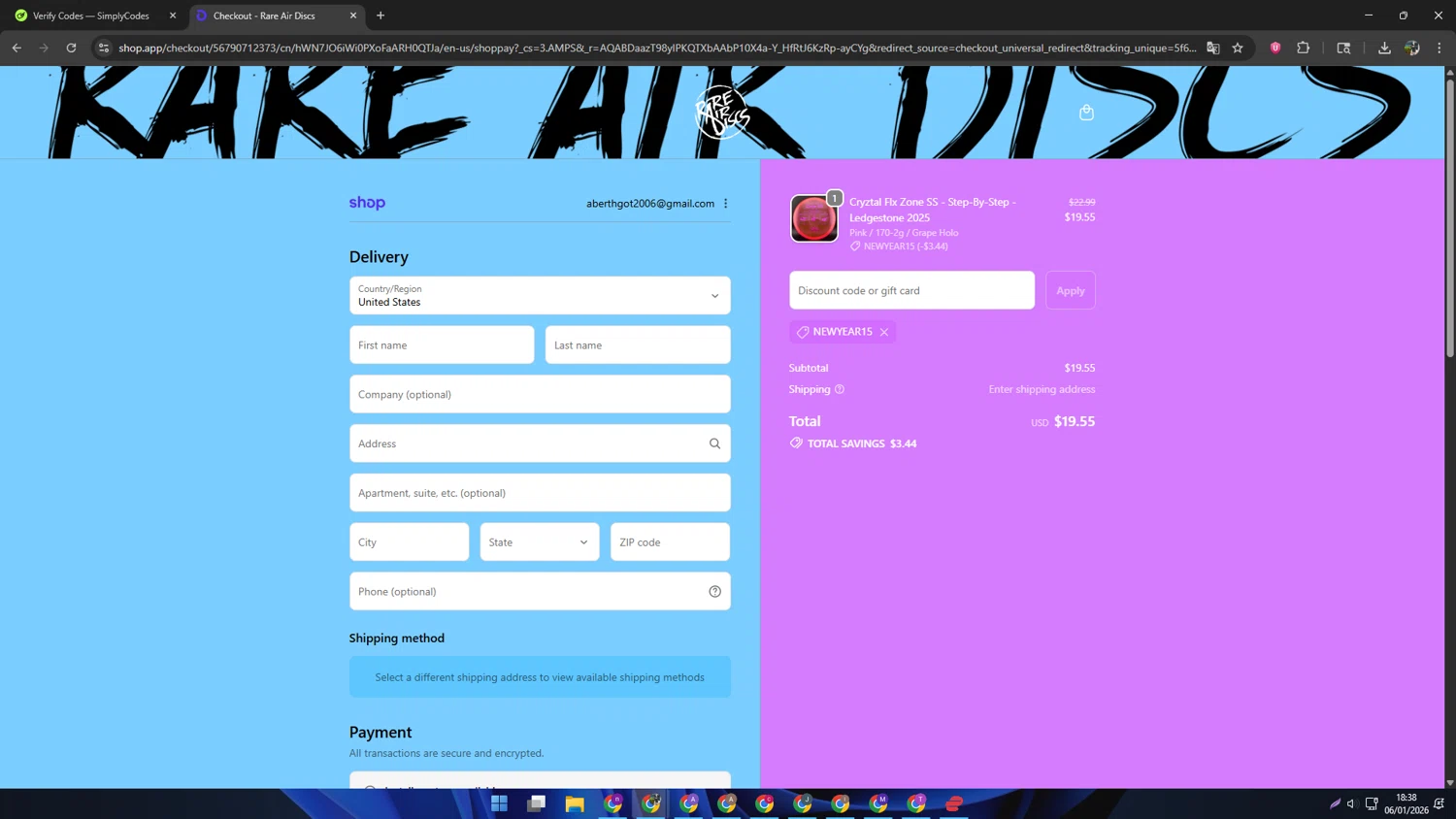Bookmark this page with star icon
Screen dimensions: 1456x819
(1238, 48)
